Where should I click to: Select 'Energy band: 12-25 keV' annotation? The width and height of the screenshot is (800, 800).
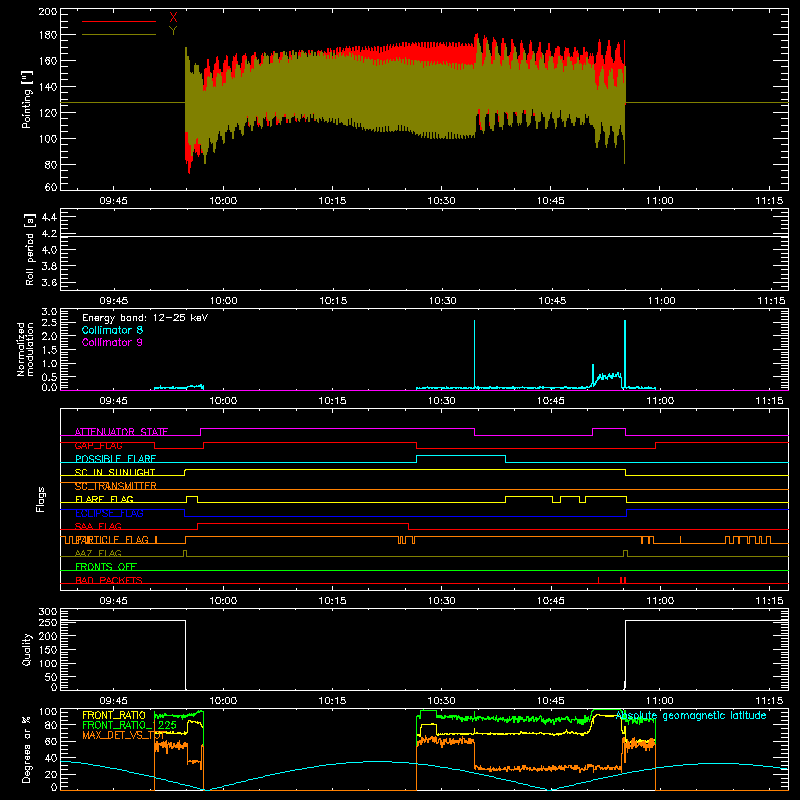click(x=145, y=318)
